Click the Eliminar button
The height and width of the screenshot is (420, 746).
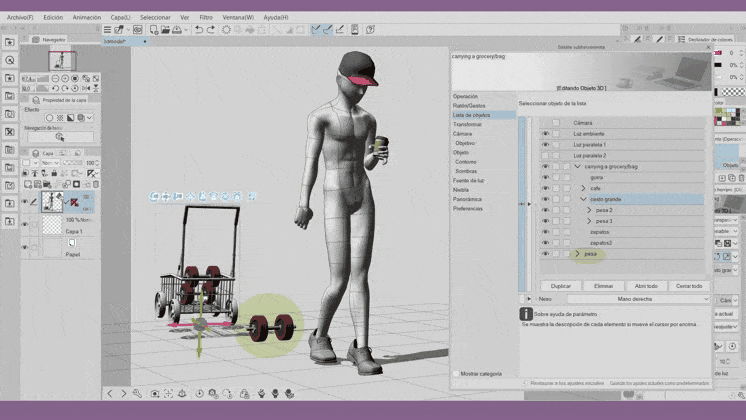(x=603, y=286)
